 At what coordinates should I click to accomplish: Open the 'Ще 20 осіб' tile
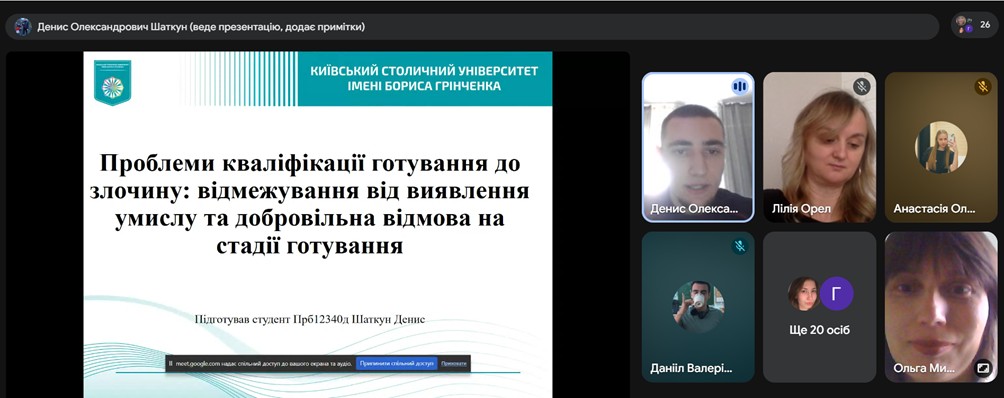pos(820,307)
